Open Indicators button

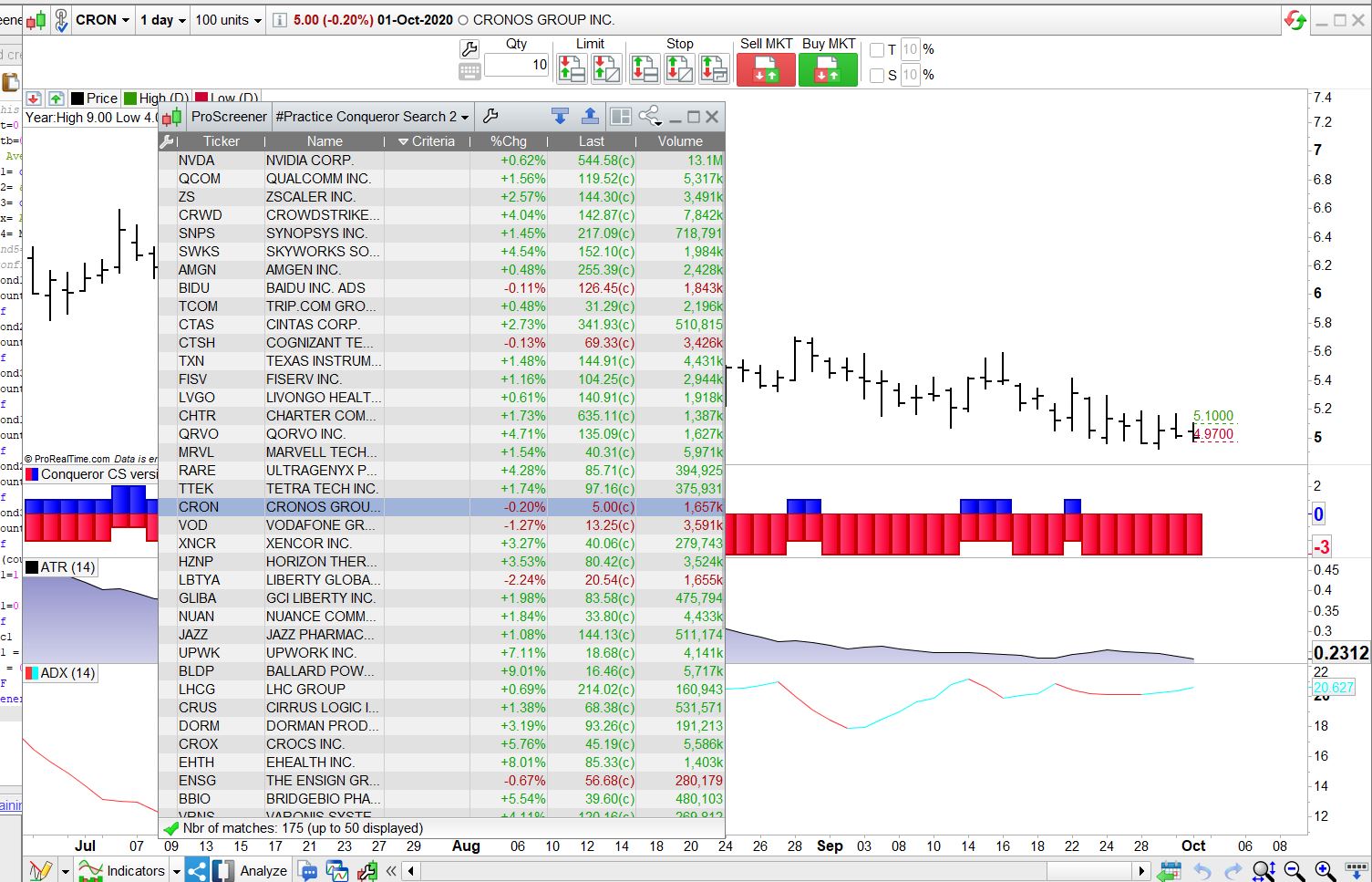pyautogui.click(x=121, y=870)
